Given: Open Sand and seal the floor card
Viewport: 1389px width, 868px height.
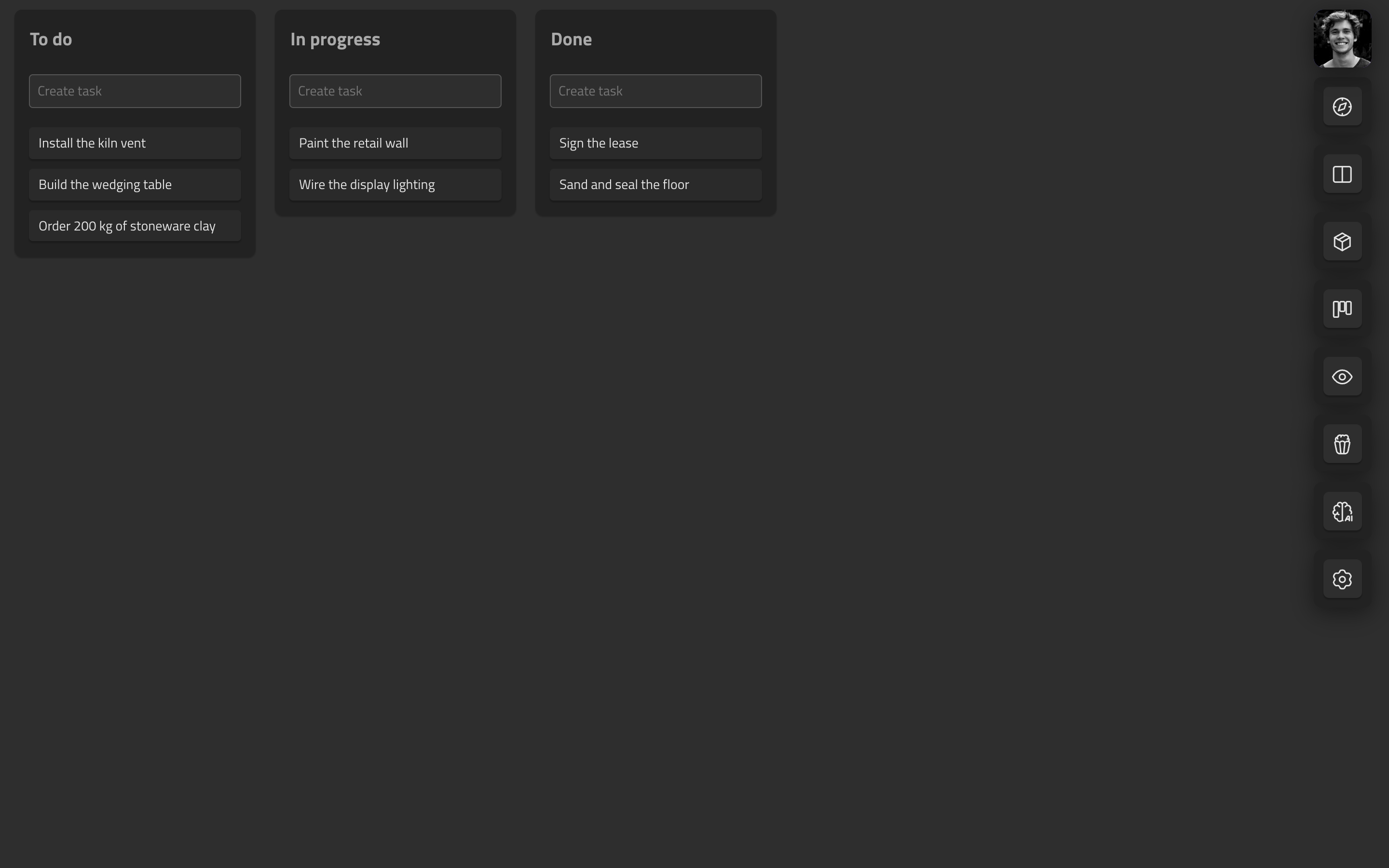Looking at the screenshot, I should [x=655, y=185].
